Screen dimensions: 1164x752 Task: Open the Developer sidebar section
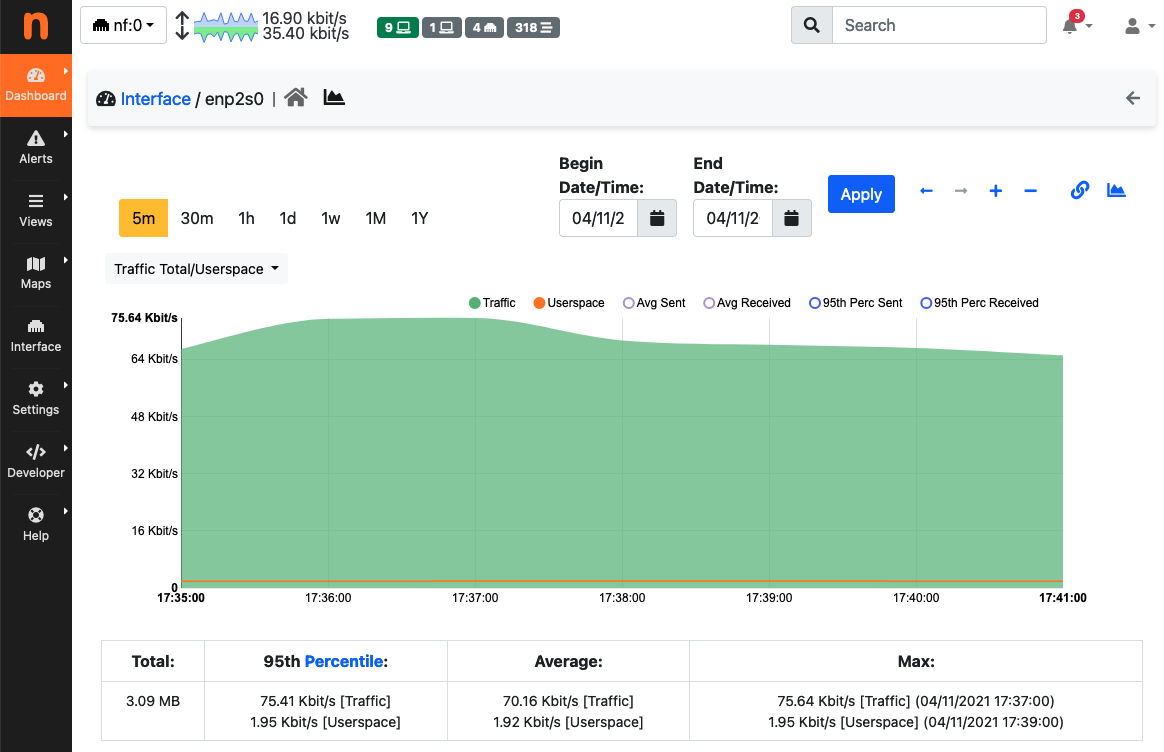click(36, 462)
